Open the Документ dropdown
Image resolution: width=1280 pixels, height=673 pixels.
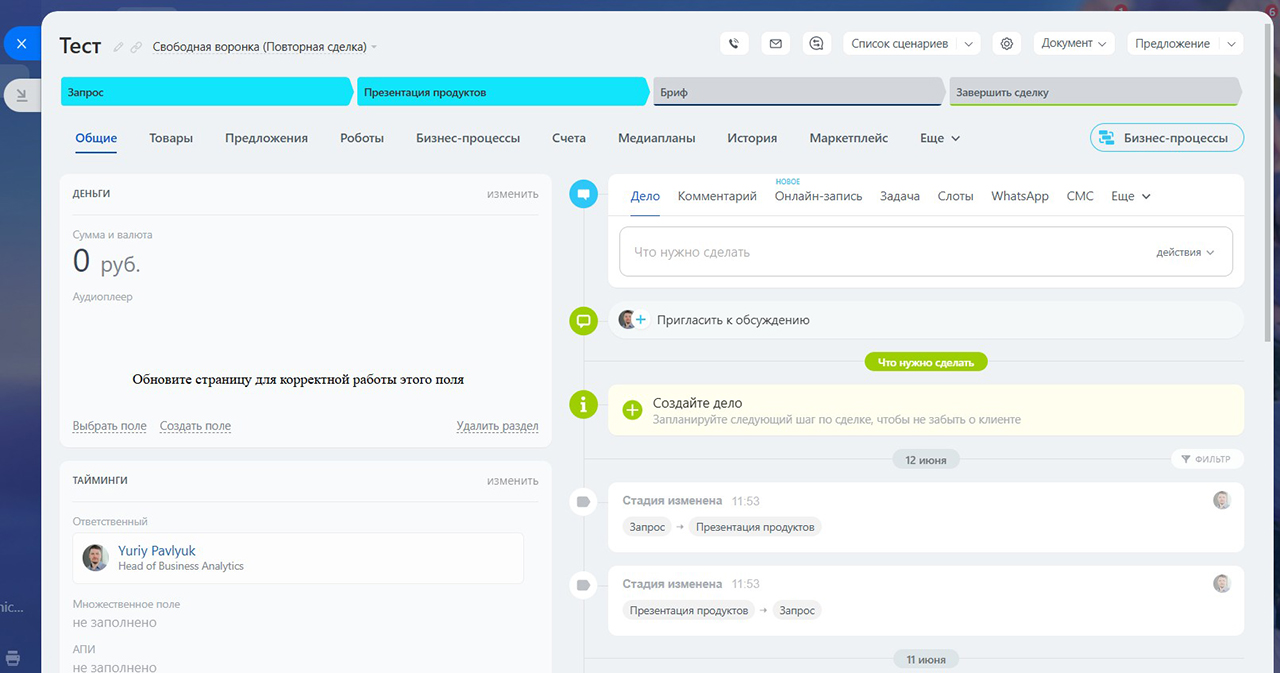[x=1073, y=44]
